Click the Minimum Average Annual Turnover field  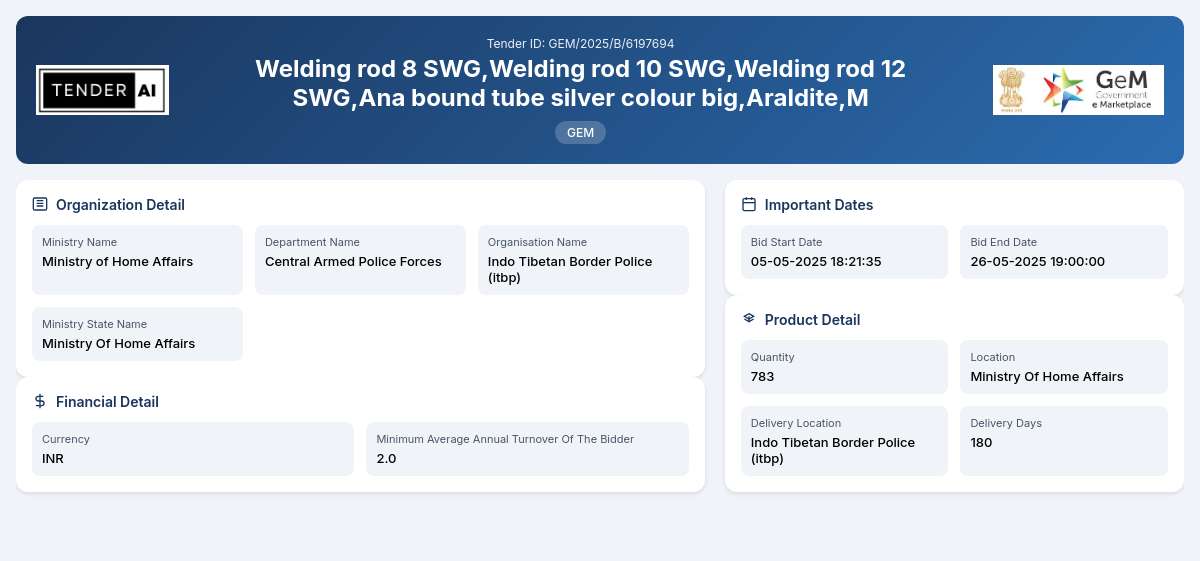tap(527, 449)
